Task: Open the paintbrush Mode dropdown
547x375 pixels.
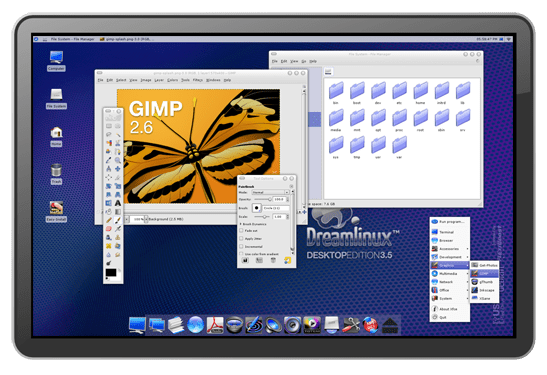Action: click(270, 192)
